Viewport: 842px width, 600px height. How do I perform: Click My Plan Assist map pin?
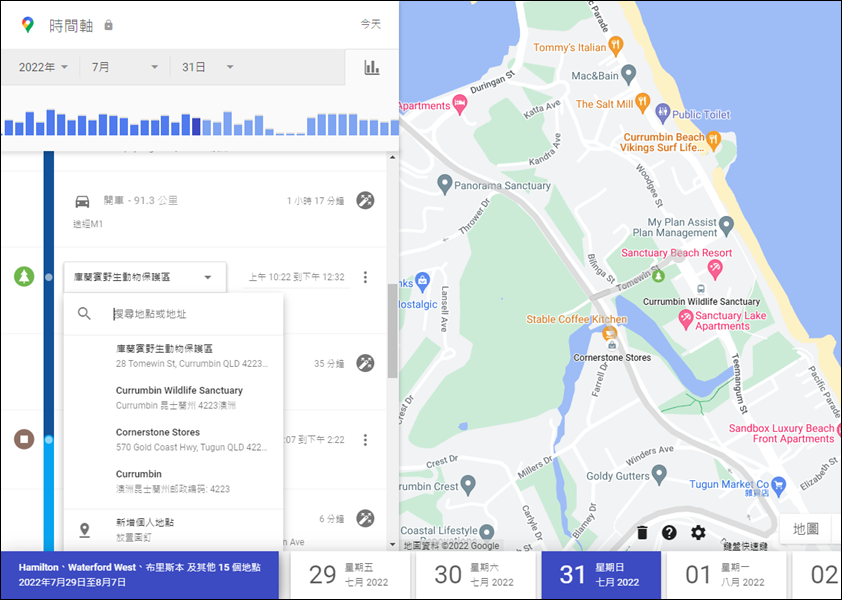(727, 226)
